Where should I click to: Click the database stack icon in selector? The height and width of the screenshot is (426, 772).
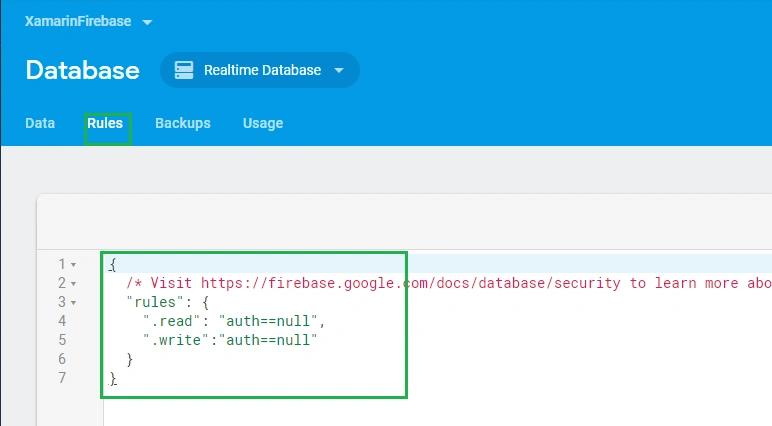point(184,70)
